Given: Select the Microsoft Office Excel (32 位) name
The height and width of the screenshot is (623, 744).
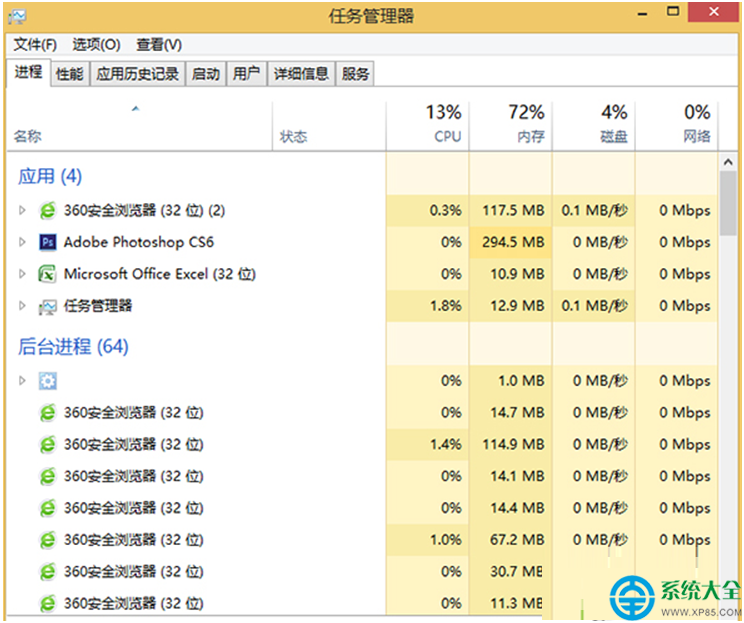Looking at the screenshot, I should 160,274.
